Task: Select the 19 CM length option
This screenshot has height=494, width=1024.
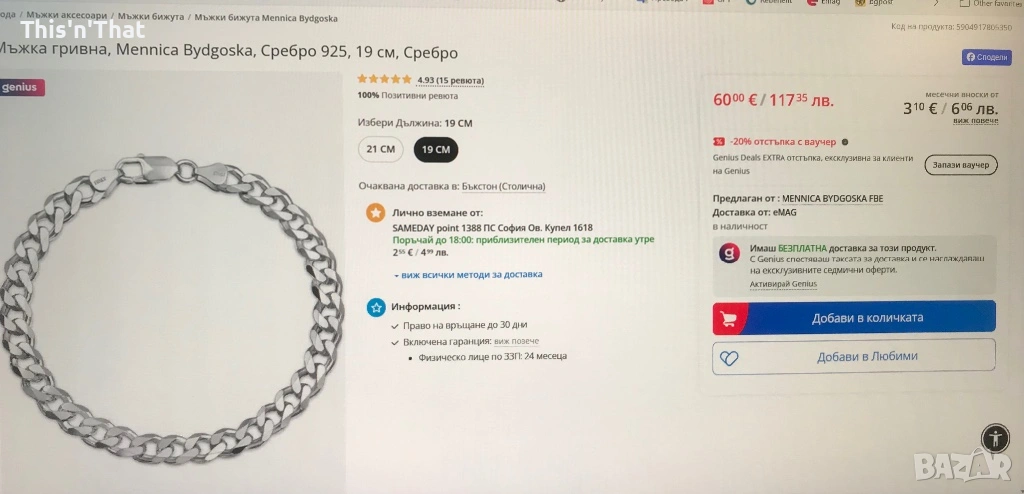Action: tap(436, 150)
